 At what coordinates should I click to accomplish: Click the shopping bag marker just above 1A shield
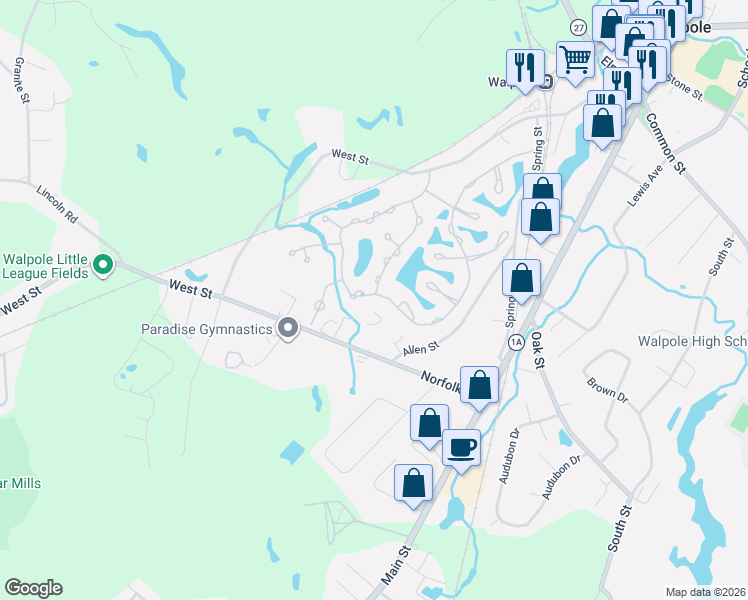[521, 279]
